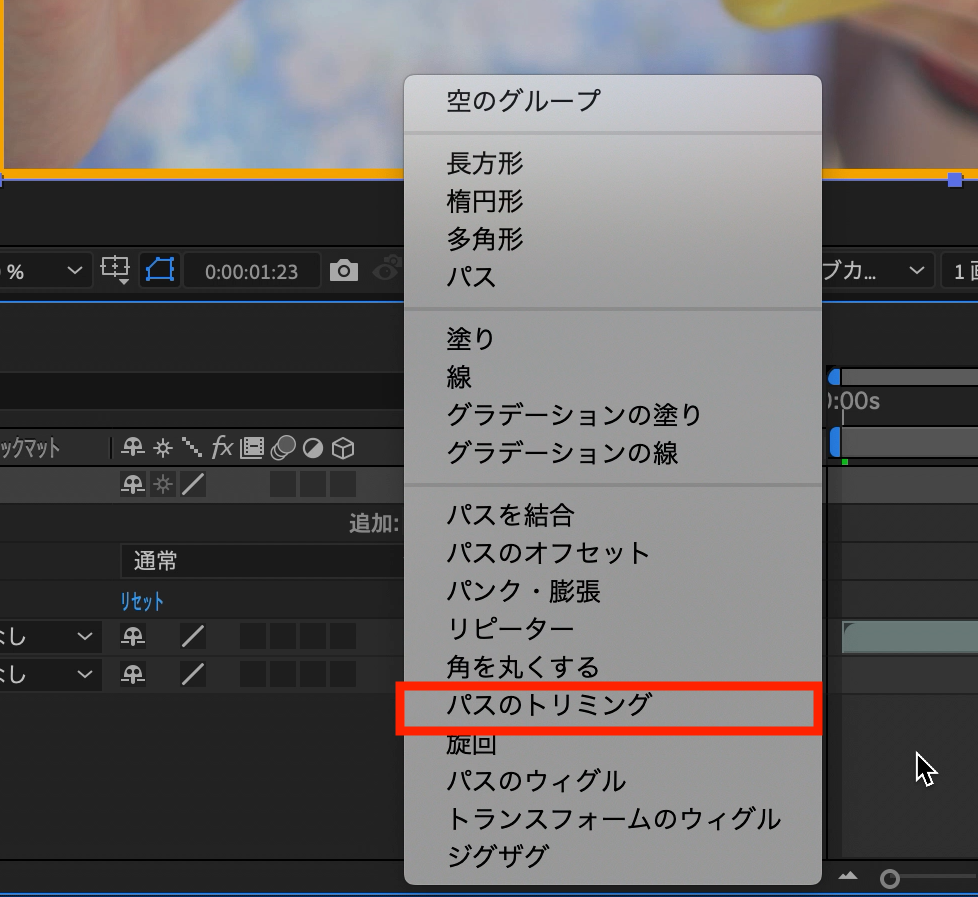This screenshot has width=978, height=897.
Task: Click the Quality column header icon
Action: (x=192, y=447)
